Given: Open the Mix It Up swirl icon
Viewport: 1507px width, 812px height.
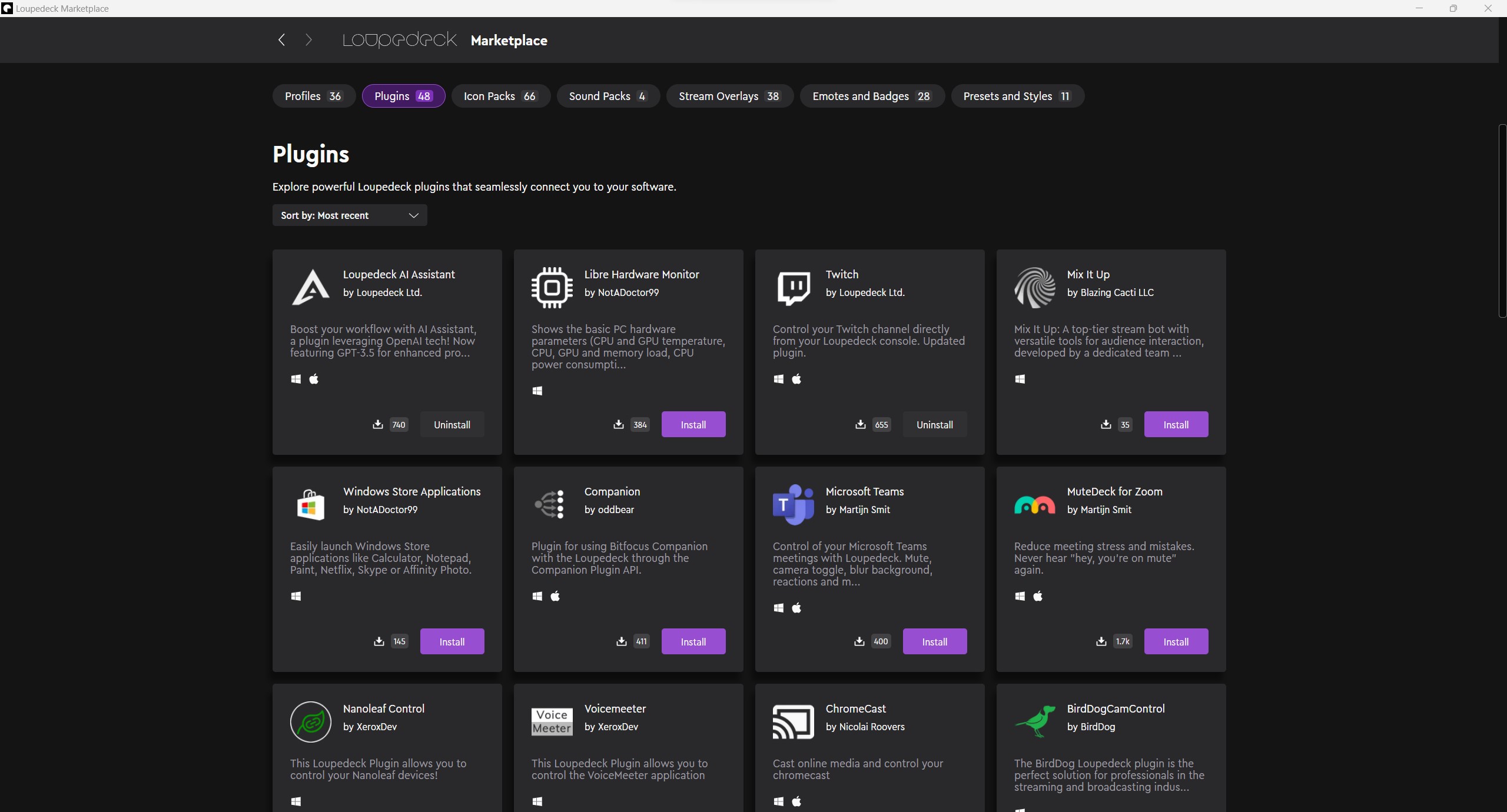Looking at the screenshot, I should tap(1035, 287).
